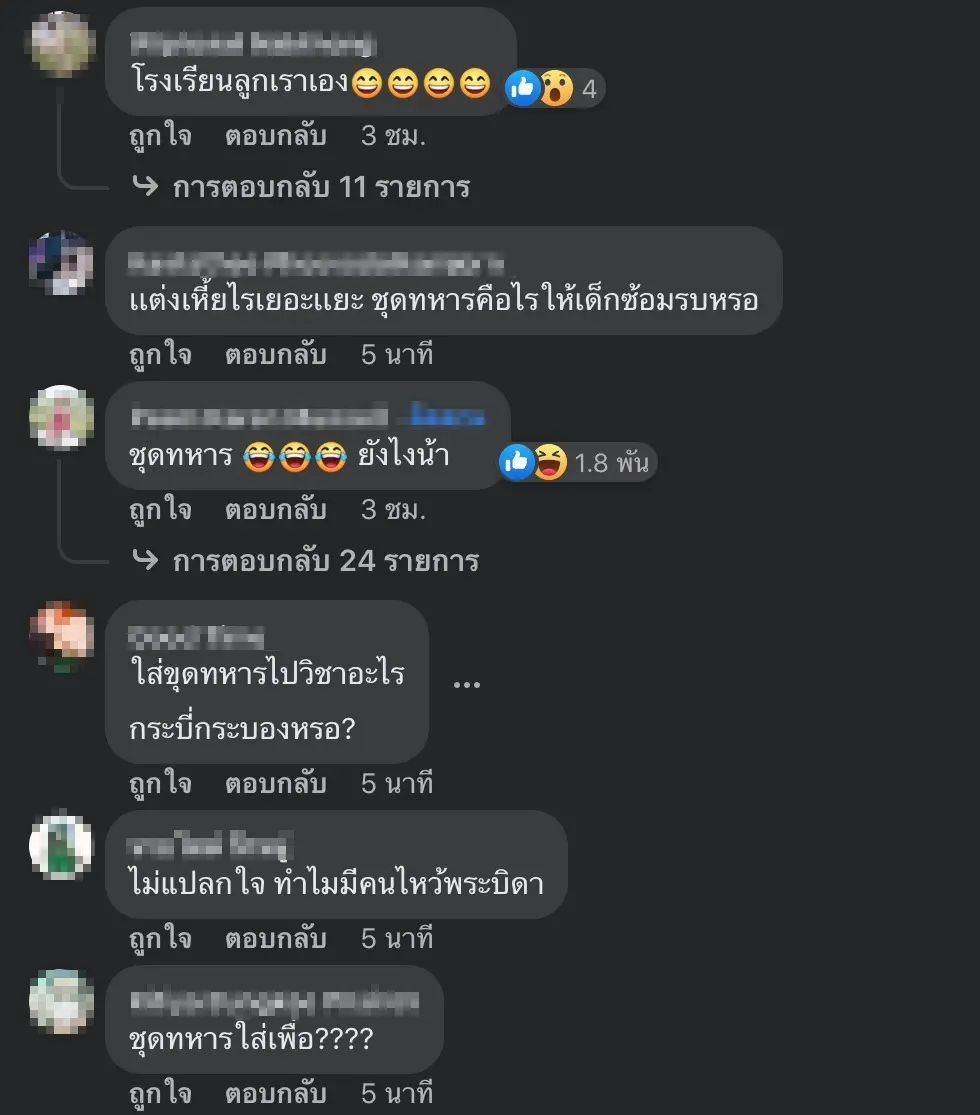The image size is (980, 1115).
Task: Reply to the ชุดทหาร ยังไงน้า comment
Action: point(276,509)
